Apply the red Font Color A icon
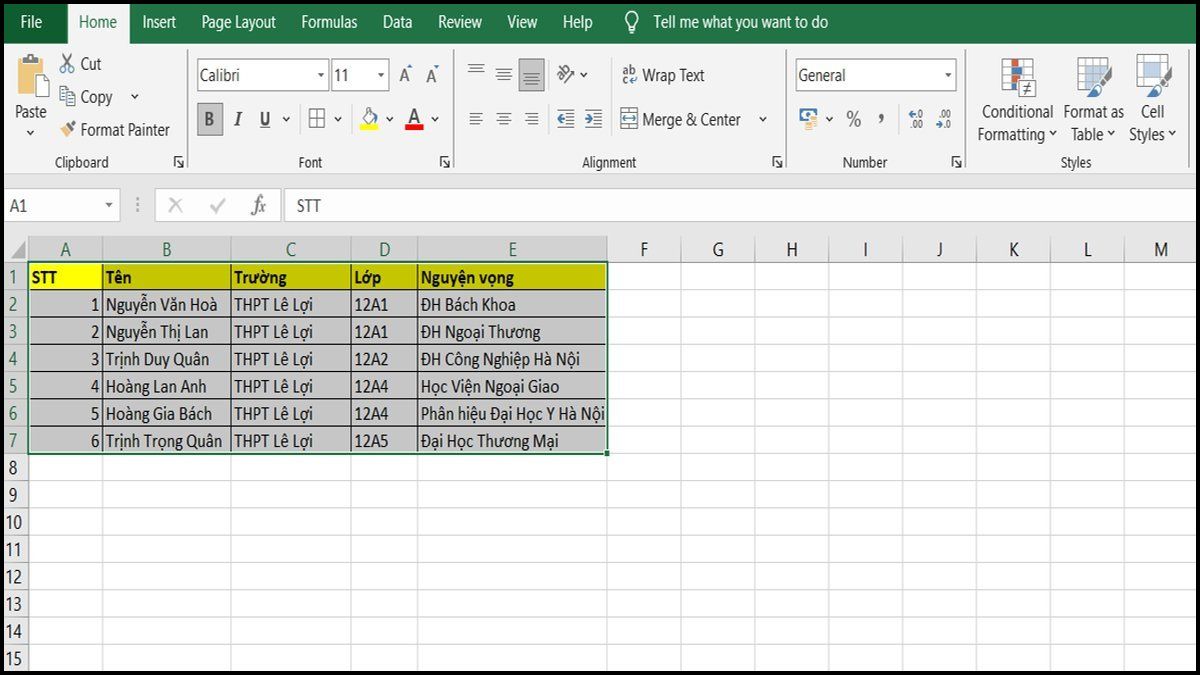The image size is (1200, 675). click(x=414, y=119)
